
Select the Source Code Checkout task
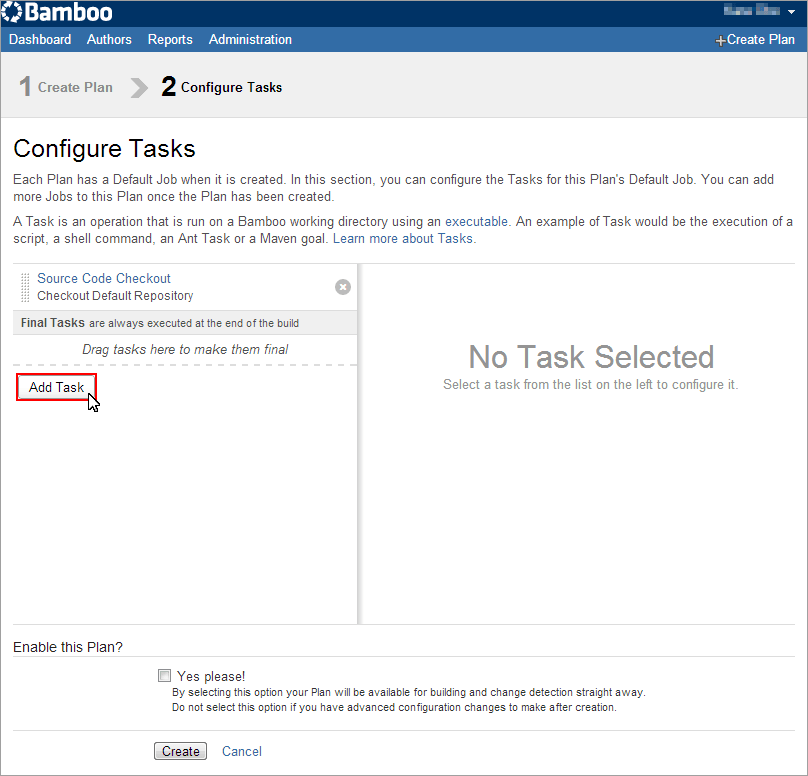(x=104, y=278)
